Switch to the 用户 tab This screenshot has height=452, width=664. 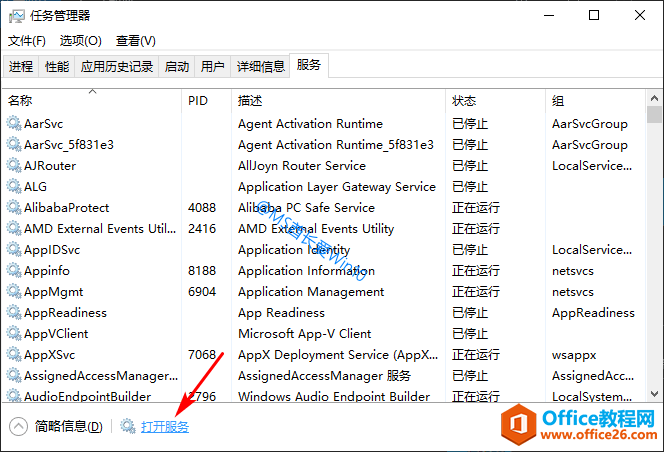tap(213, 67)
